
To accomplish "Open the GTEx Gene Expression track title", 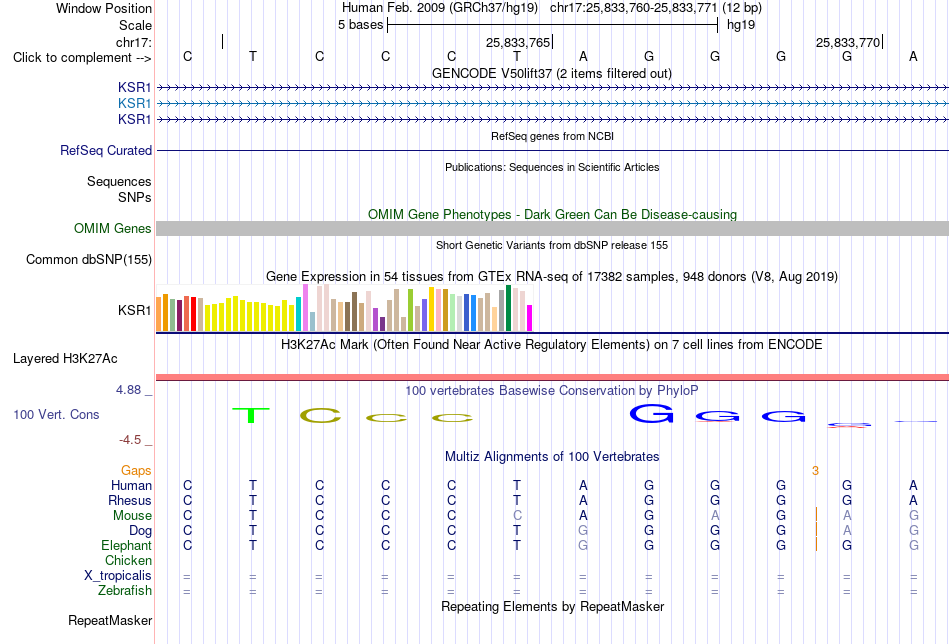I will click(x=552, y=277).
